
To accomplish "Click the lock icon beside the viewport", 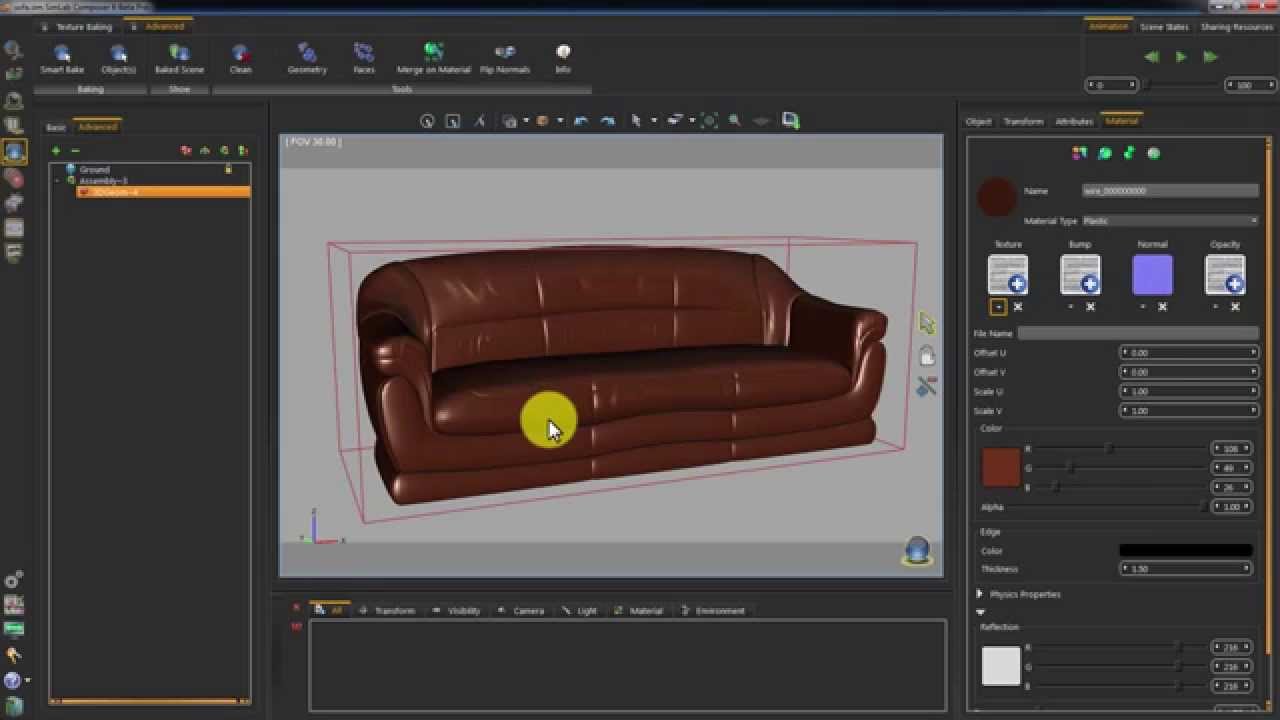I will pyautogui.click(x=927, y=355).
